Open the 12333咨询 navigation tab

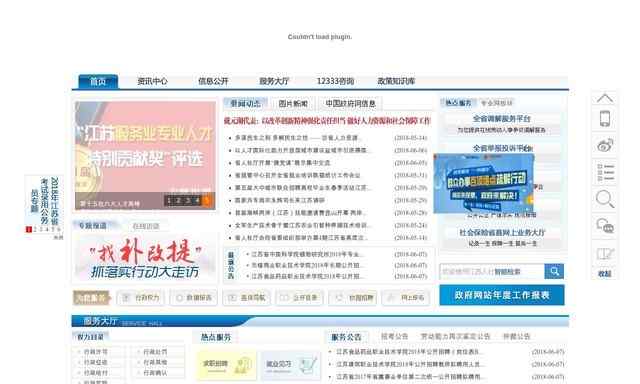coord(336,81)
